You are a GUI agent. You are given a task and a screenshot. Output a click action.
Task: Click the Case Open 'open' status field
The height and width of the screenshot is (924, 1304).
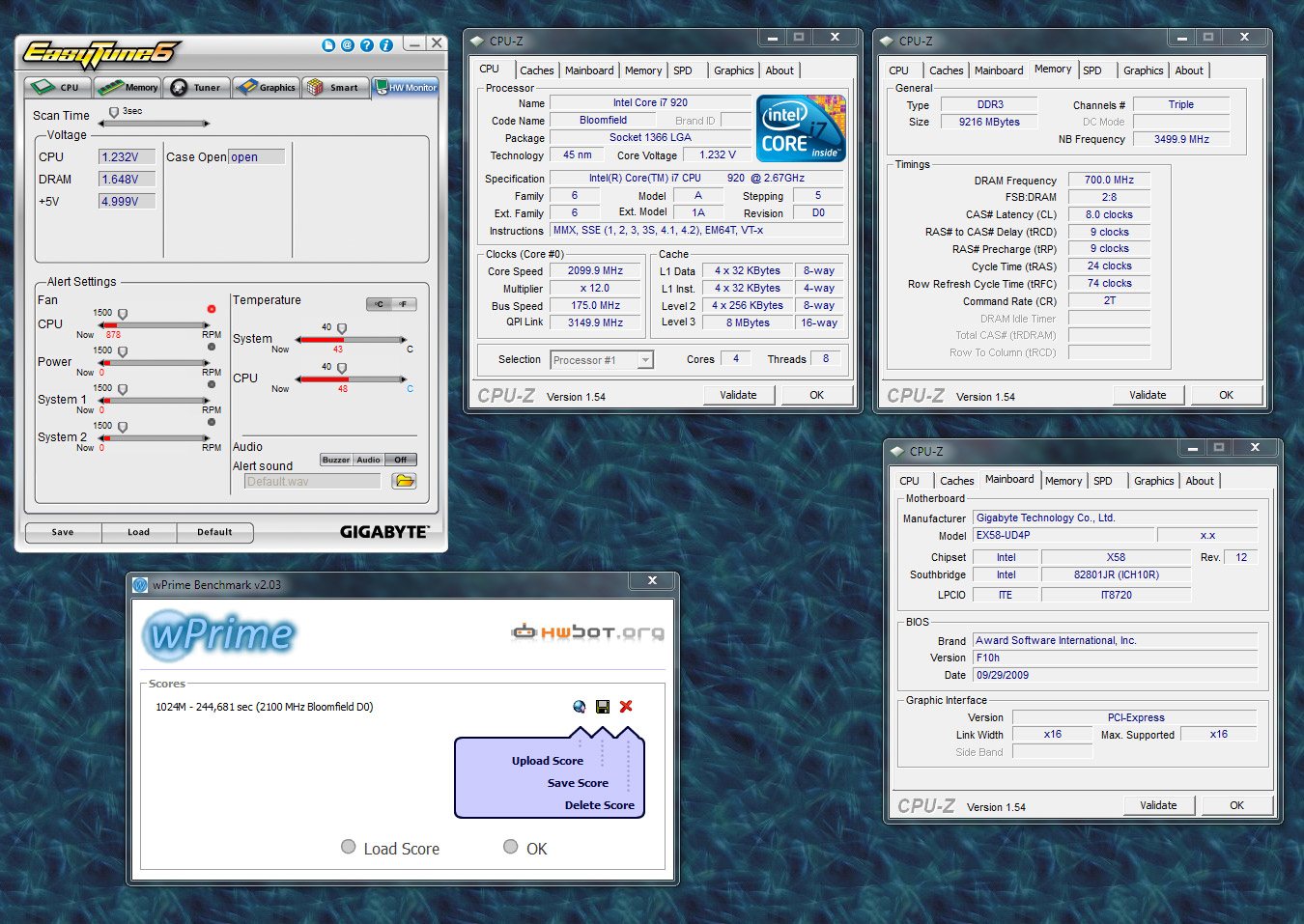[256, 156]
